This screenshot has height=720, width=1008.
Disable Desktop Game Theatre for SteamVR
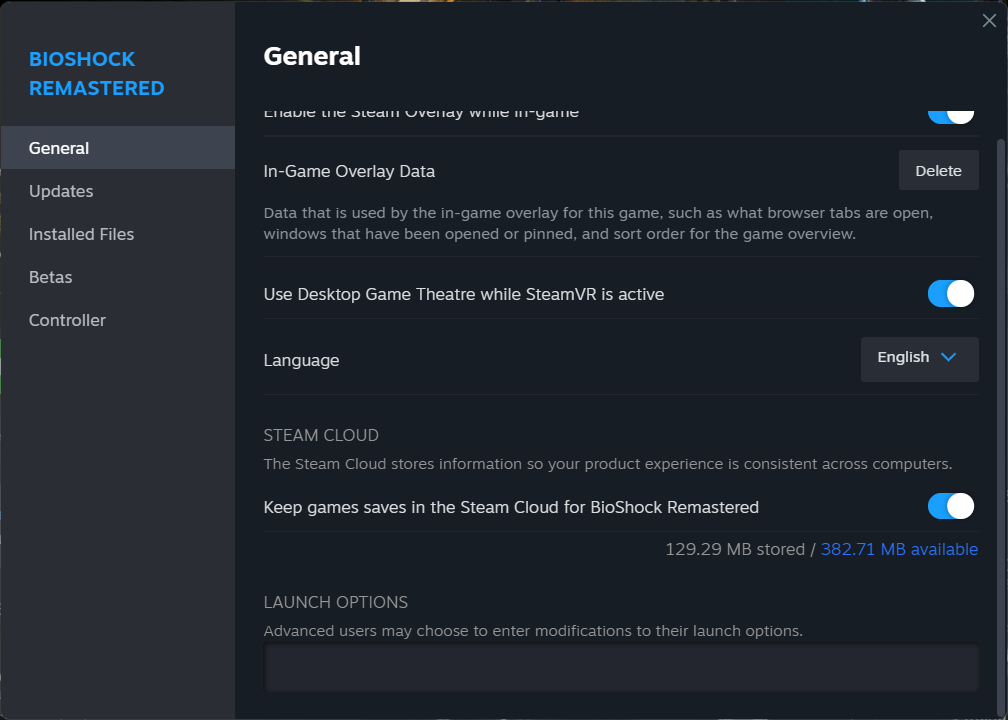point(950,294)
